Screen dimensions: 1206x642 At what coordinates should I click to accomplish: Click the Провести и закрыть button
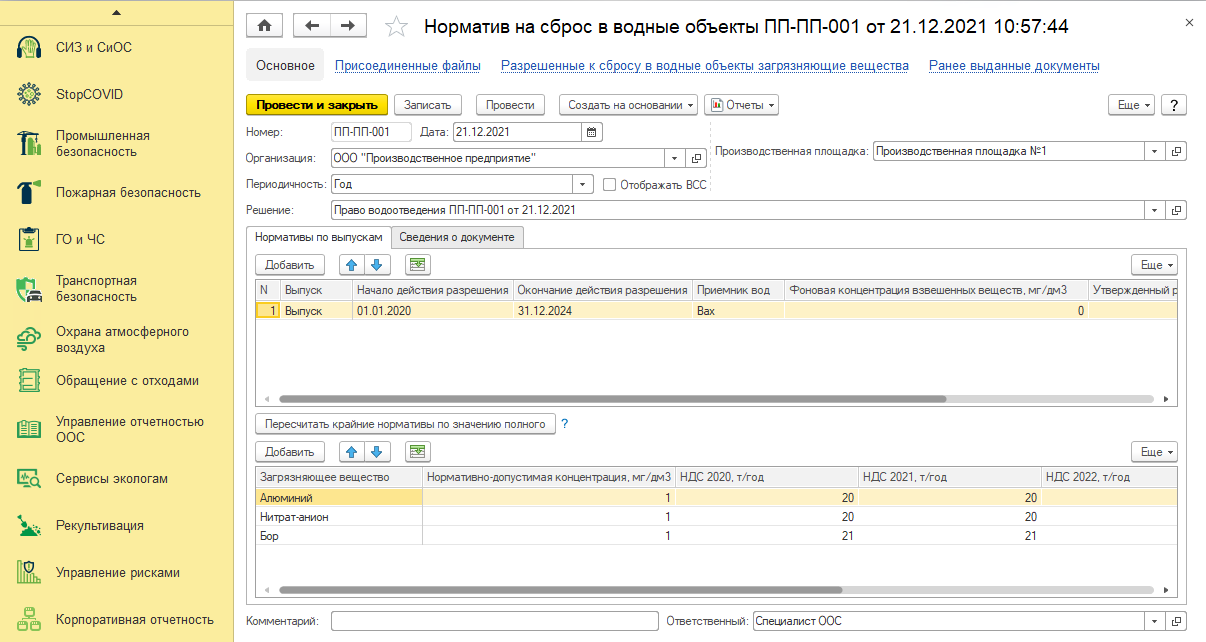pos(316,105)
